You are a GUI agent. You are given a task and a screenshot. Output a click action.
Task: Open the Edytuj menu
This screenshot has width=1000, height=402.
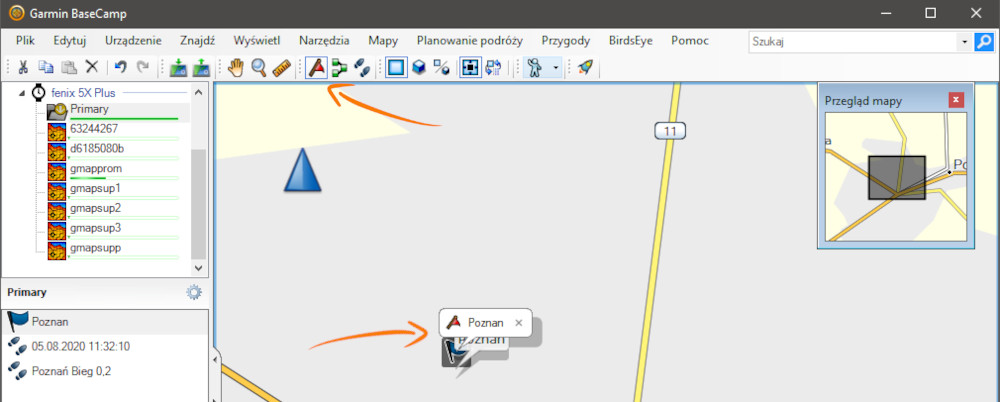point(70,41)
